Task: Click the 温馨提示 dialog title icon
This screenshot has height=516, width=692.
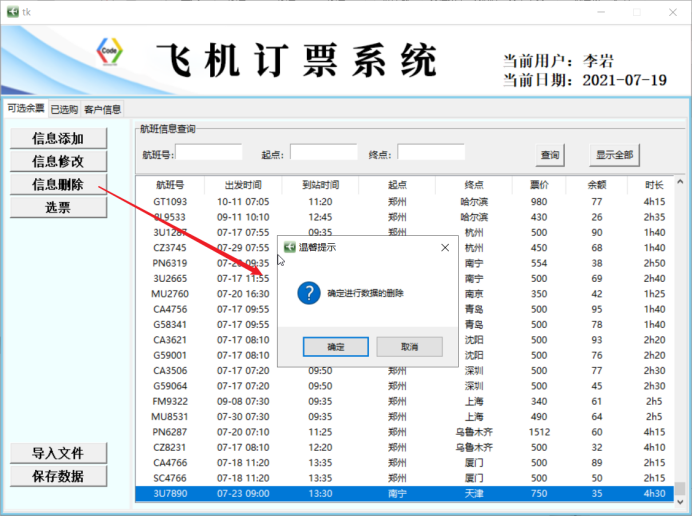Action: pos(289,247)
